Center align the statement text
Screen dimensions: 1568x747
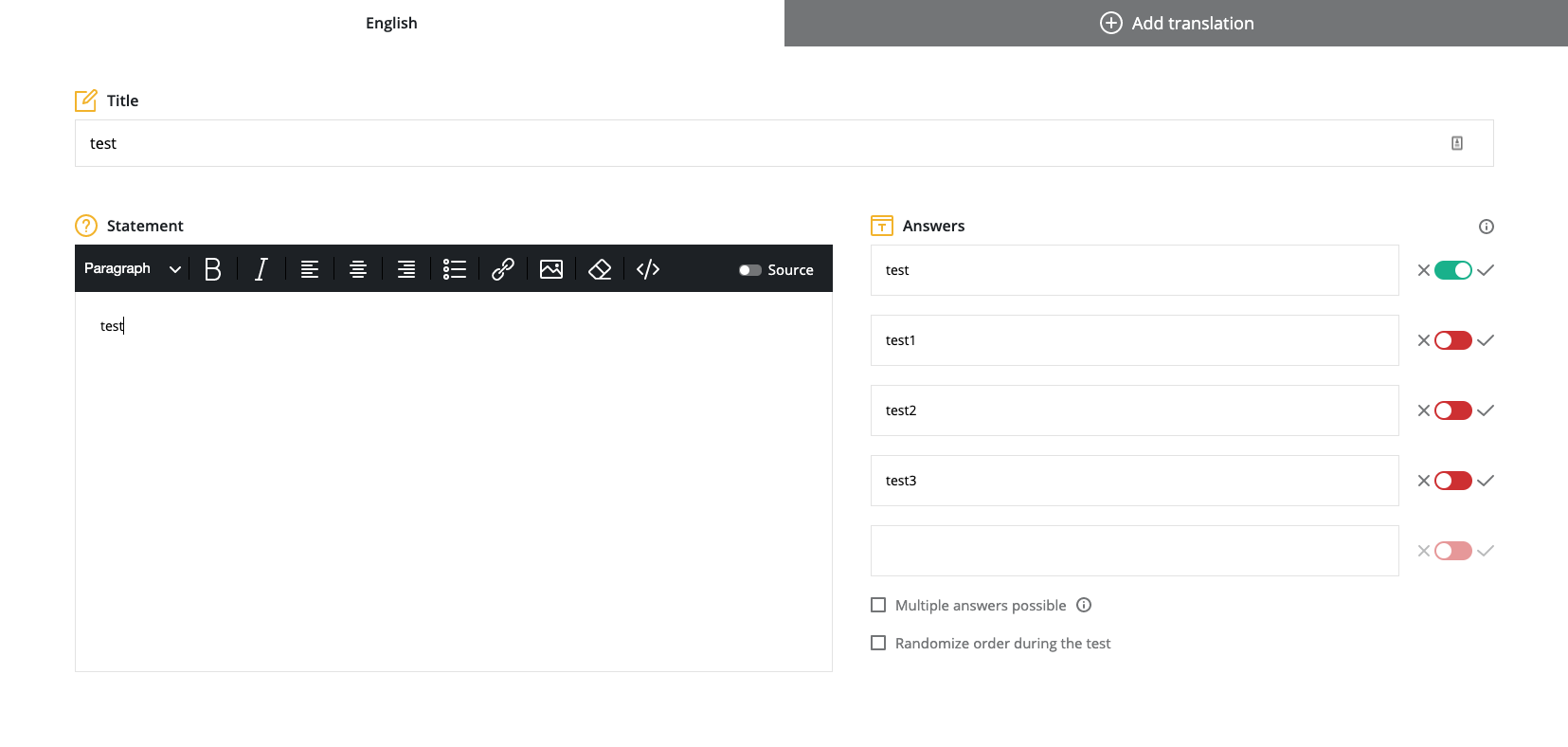pyautogui.click(x=358, y=269)
